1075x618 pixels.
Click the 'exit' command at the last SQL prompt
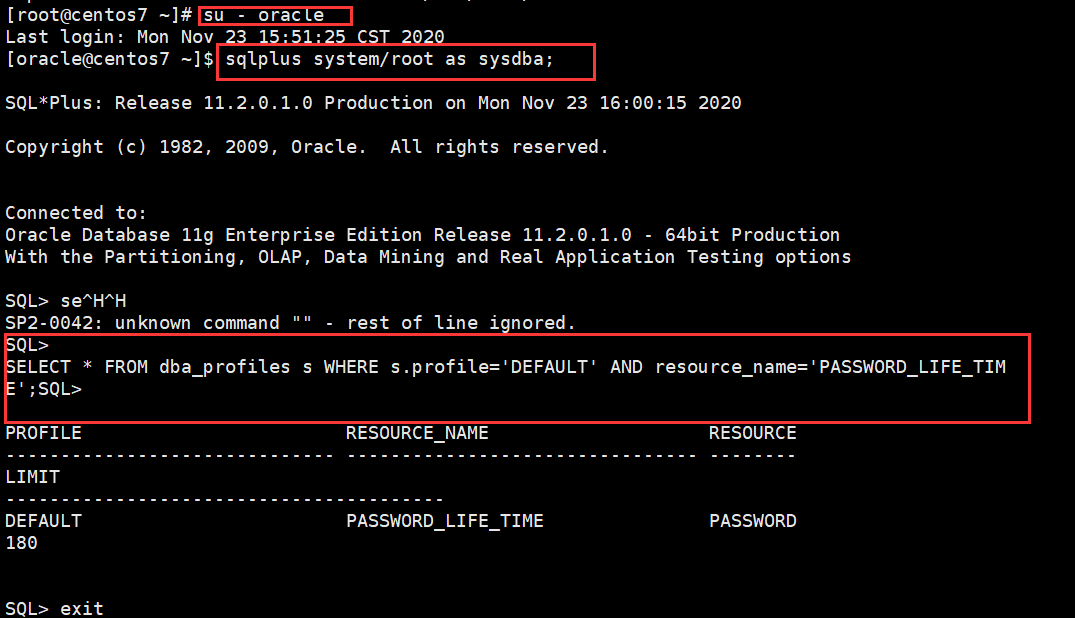(x=81, y=608)
